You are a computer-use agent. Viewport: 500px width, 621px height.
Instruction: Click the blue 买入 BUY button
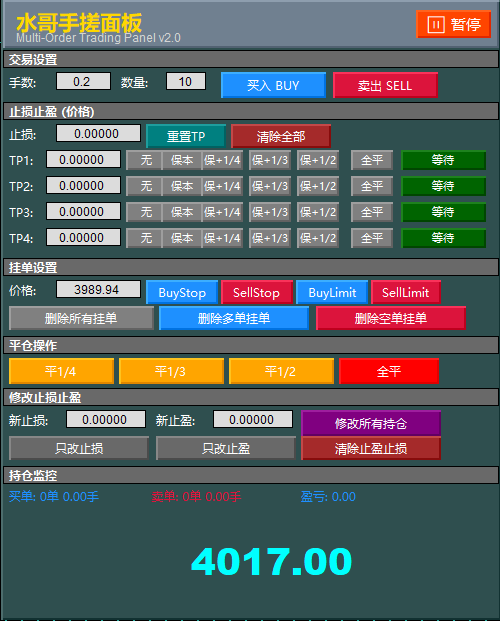[273, 85]
